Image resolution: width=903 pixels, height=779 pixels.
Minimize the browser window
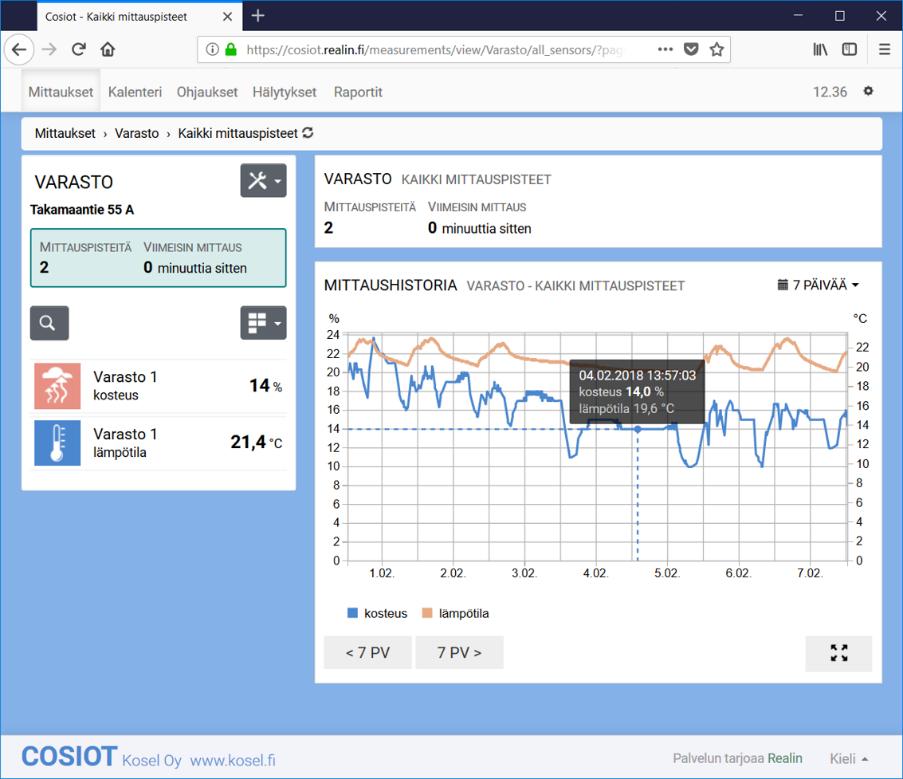click(x=798, y=16)
